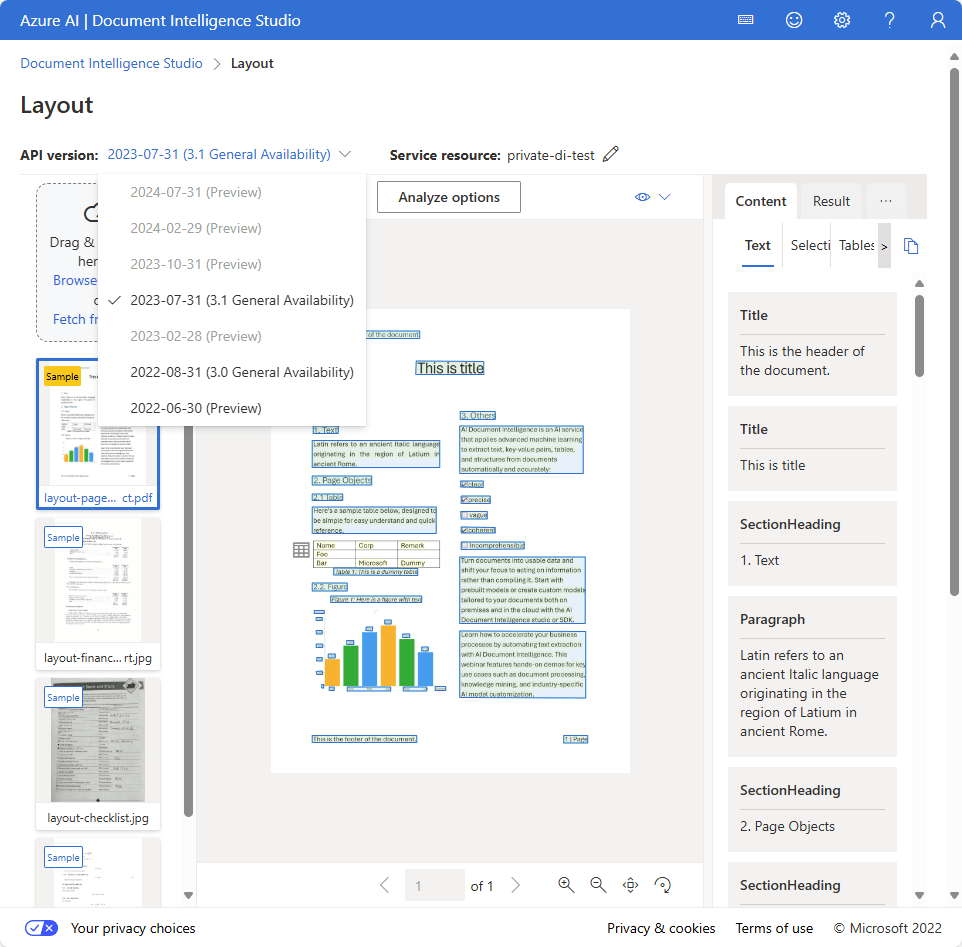Click the content panel scrollbar thumb
962x947 pixels.
click(x=919, y=335)
